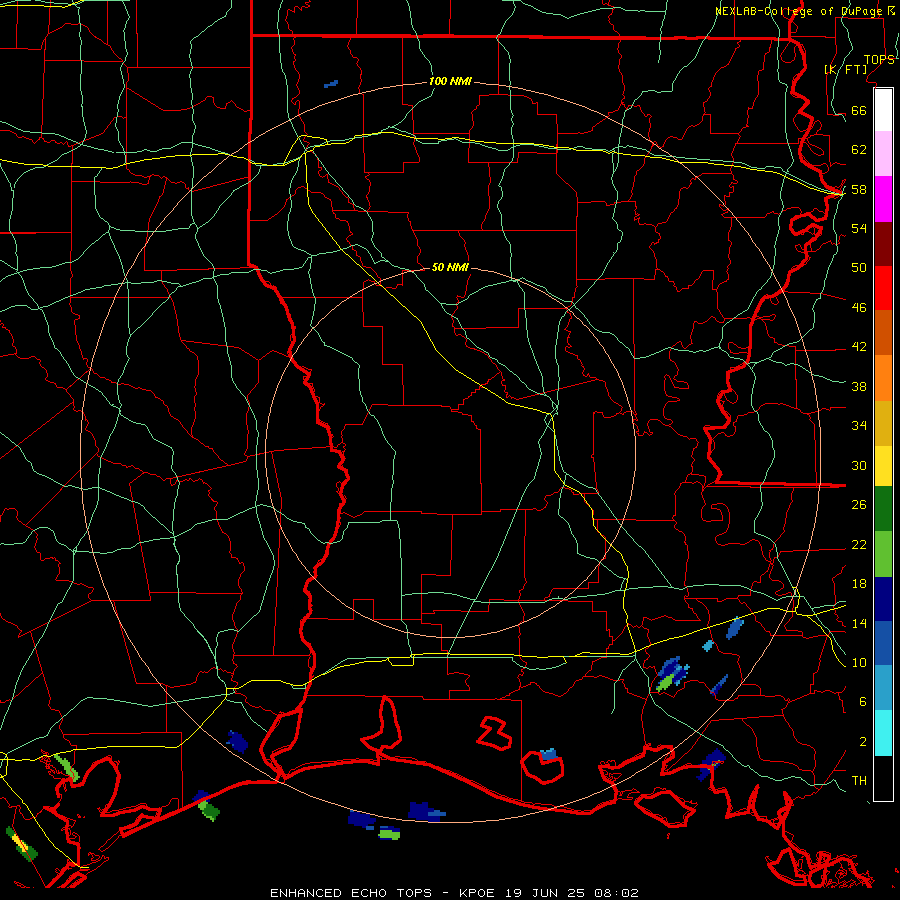Click the blue echo inside the red lake outline
The width and height of the screenshot is (900, 900).
548,754
